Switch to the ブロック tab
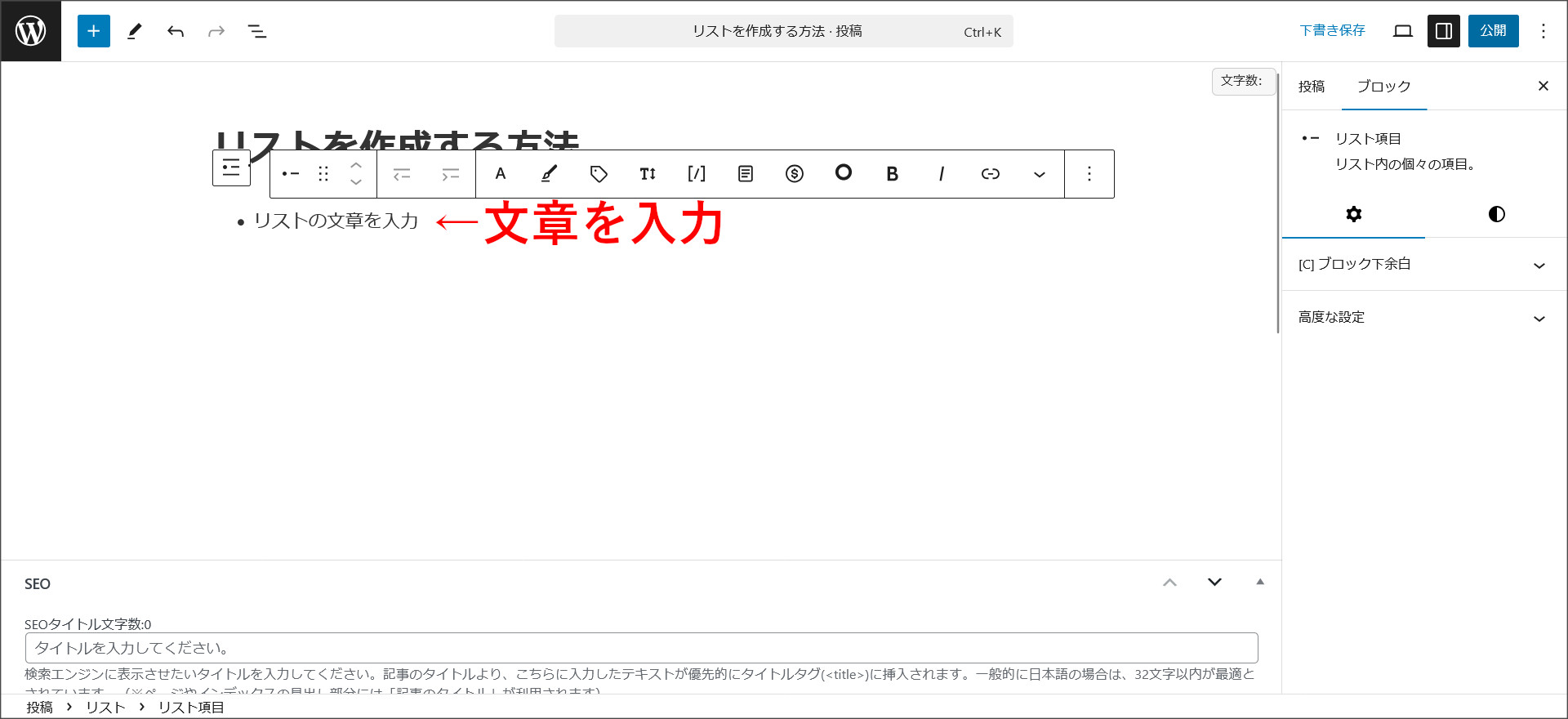This screenshot has height=719, width=1568. 1384,87
